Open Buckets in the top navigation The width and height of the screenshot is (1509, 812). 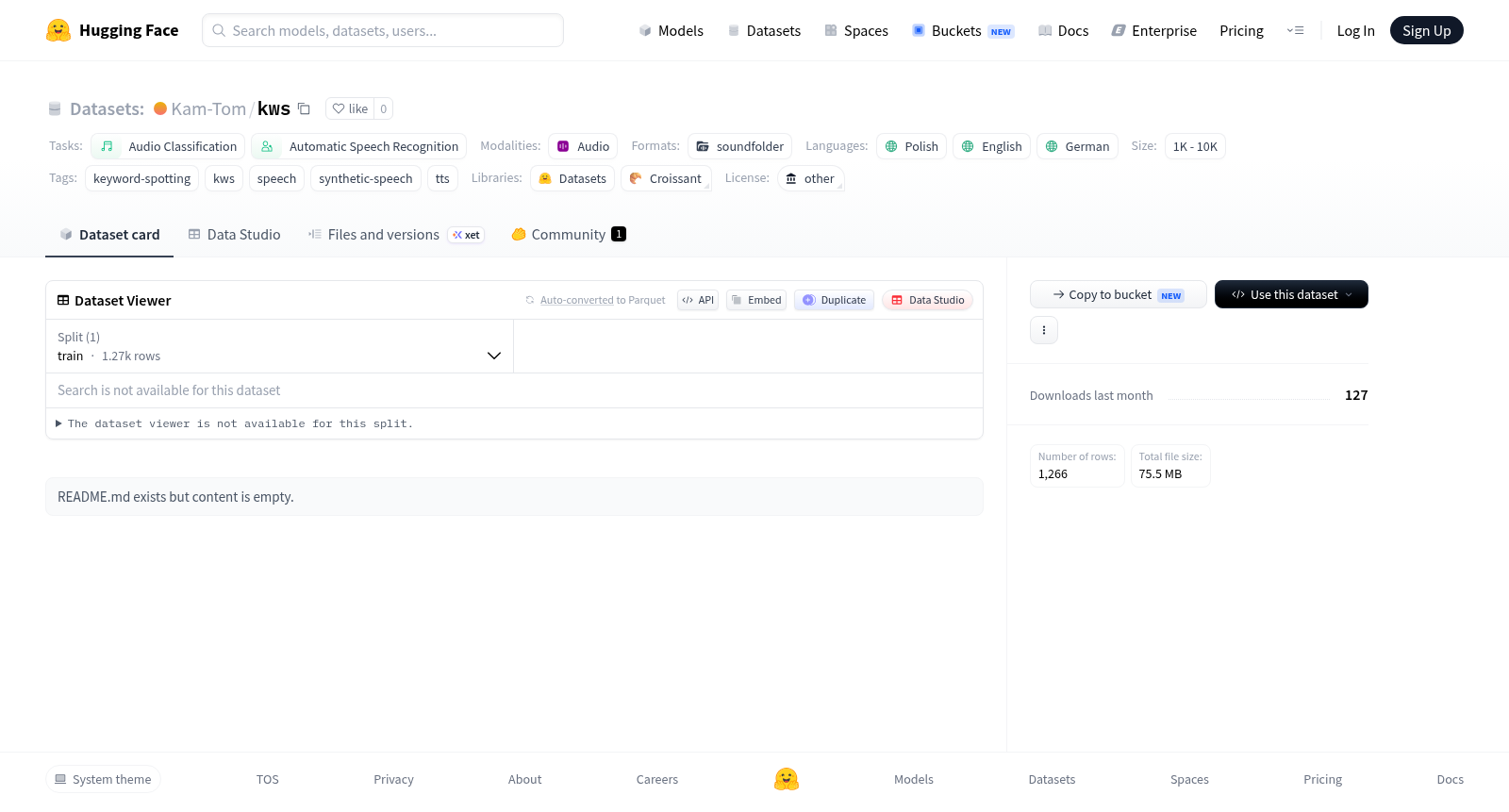coord(963,30)
